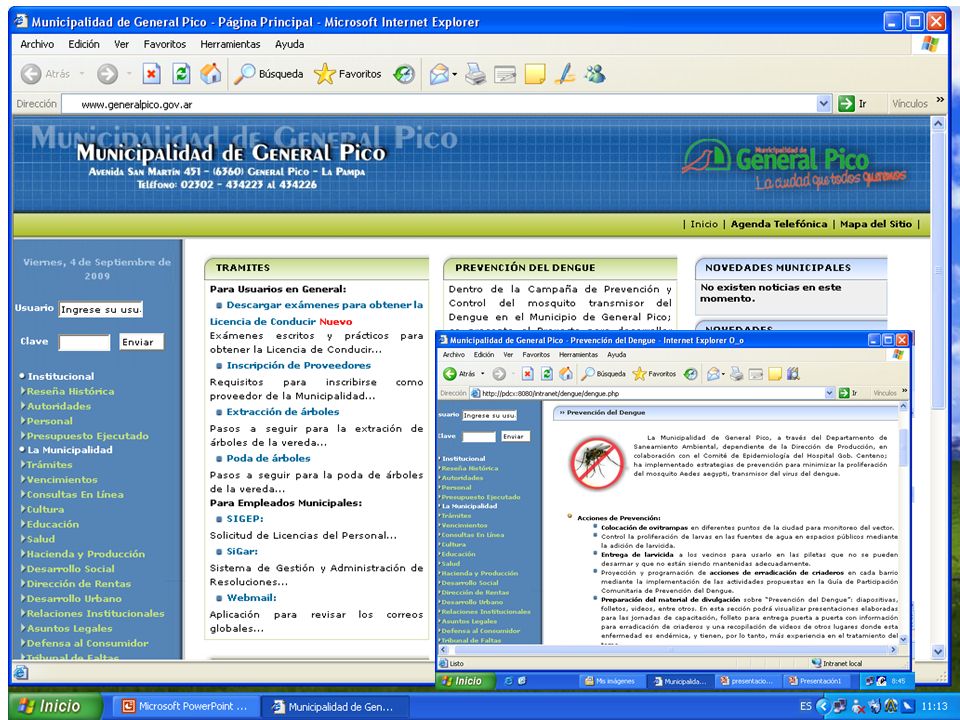Open Reseña Histórica in main page sidebar

[x=70, y=391]
